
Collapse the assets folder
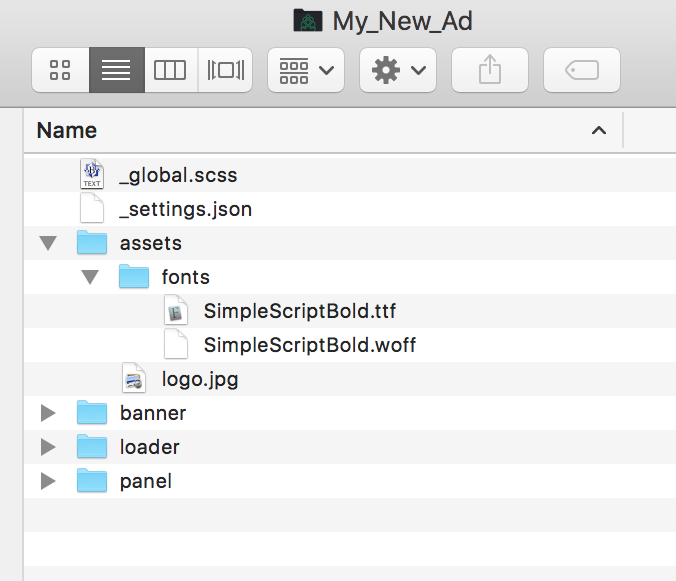tap(48, 243)
